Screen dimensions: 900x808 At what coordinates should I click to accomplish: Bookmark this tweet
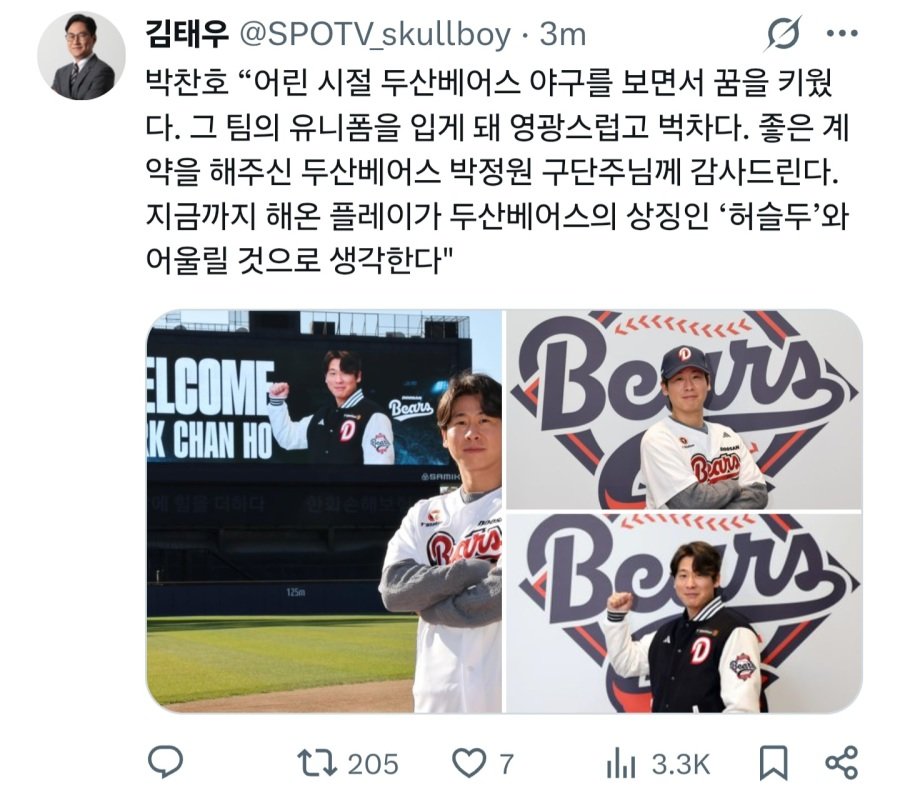(x=774, y=764)
